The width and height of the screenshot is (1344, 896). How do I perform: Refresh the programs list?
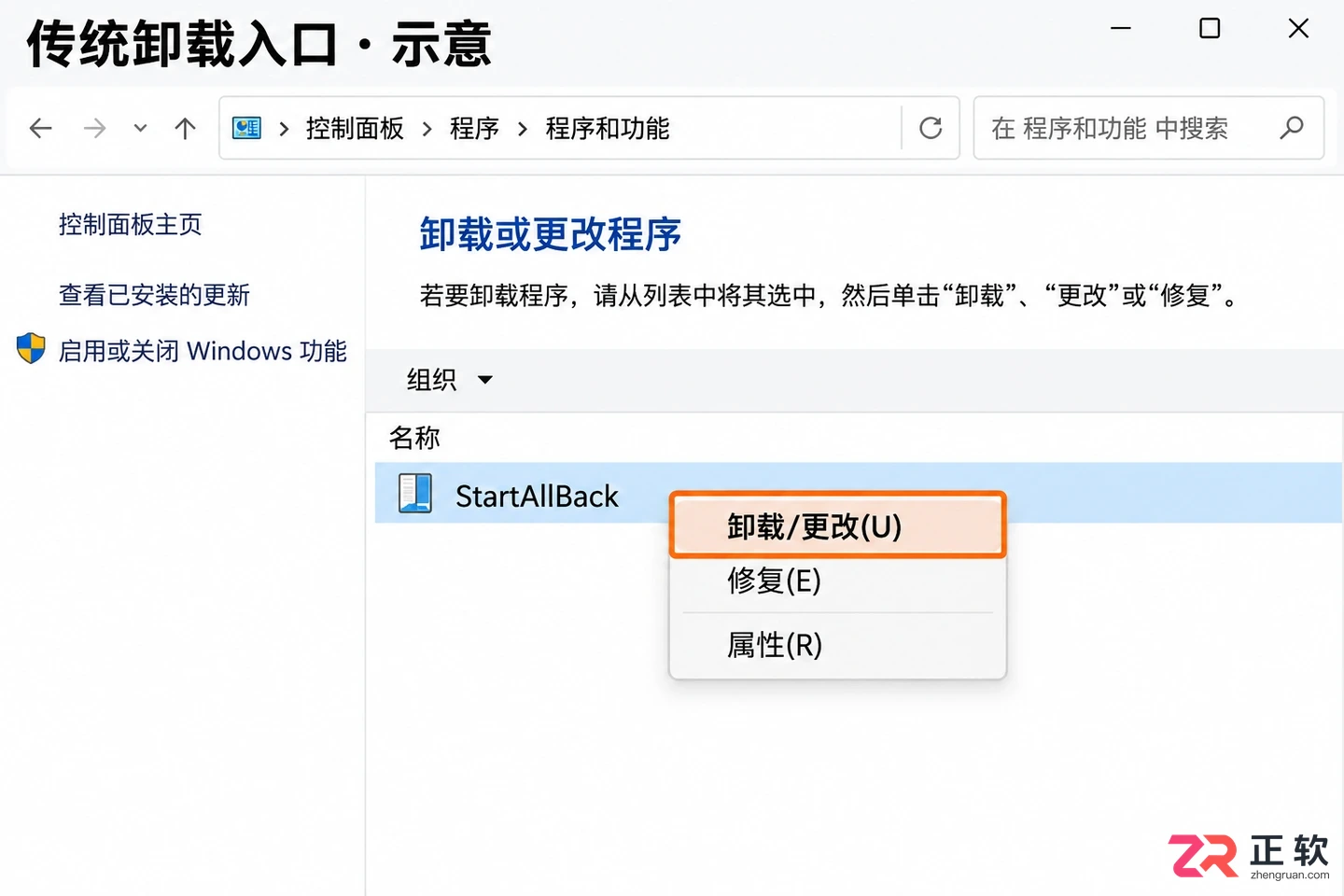pos(931,128)
